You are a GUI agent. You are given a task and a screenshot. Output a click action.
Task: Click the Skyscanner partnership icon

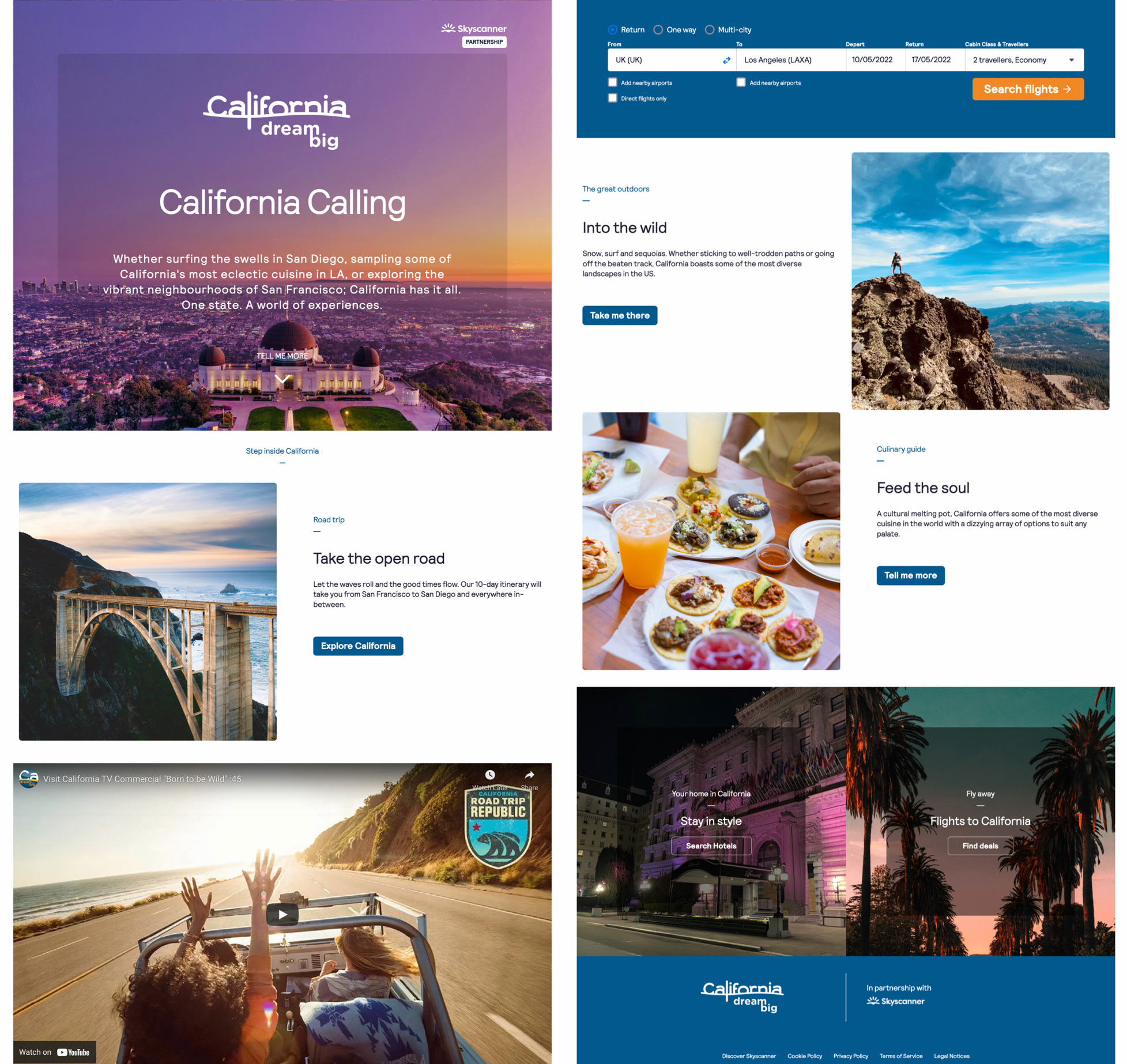tap(477, 34)
